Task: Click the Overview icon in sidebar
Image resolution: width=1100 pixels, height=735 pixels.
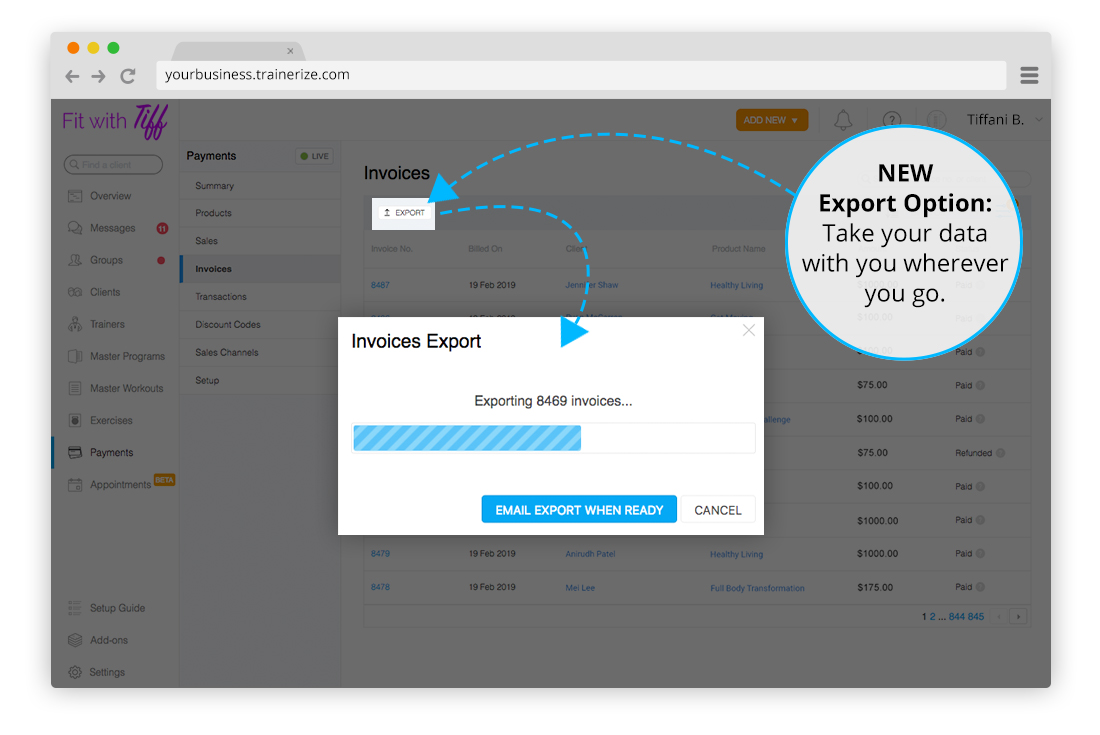Action: click(x=75, y=196)
